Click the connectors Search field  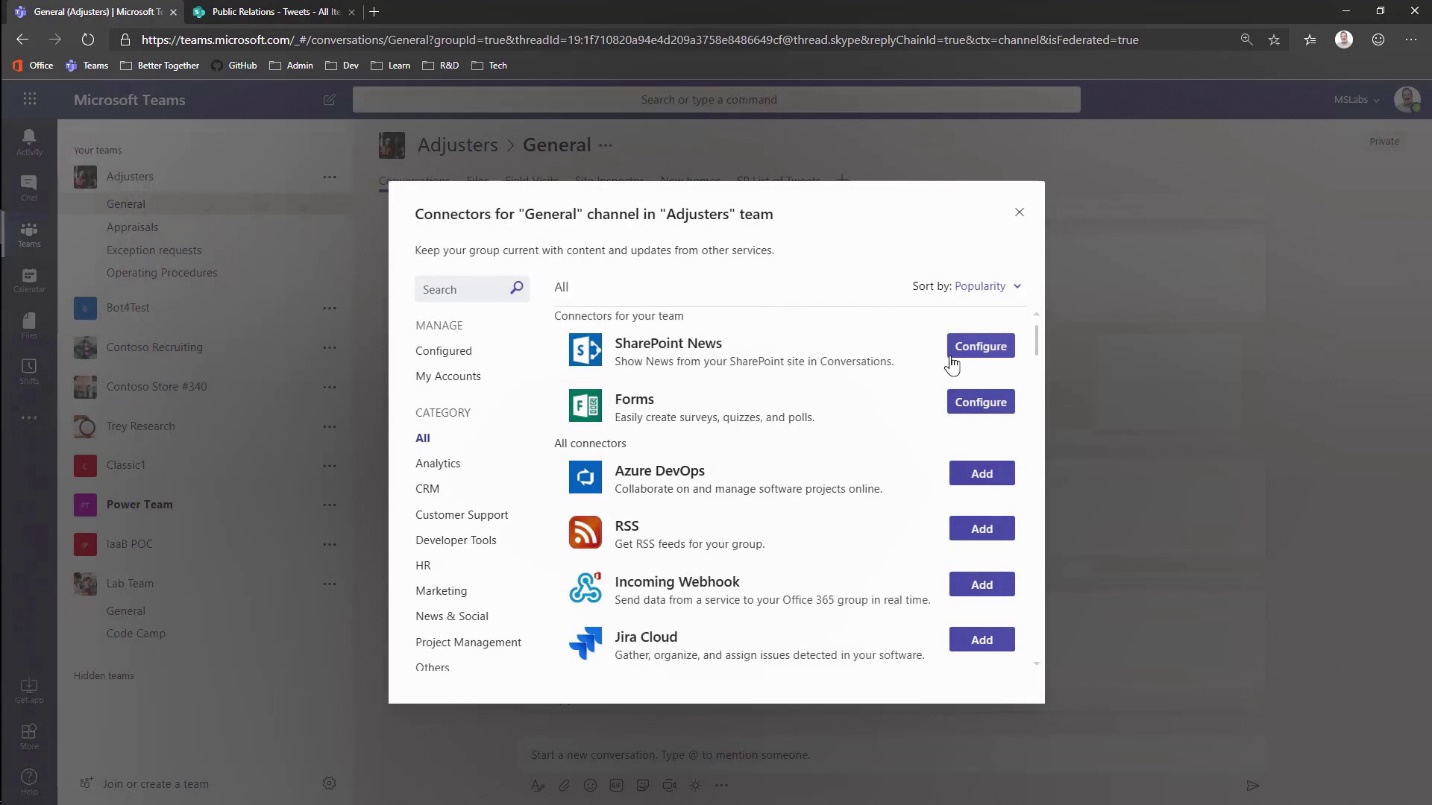pyautogui.click(x=471, y=289)
